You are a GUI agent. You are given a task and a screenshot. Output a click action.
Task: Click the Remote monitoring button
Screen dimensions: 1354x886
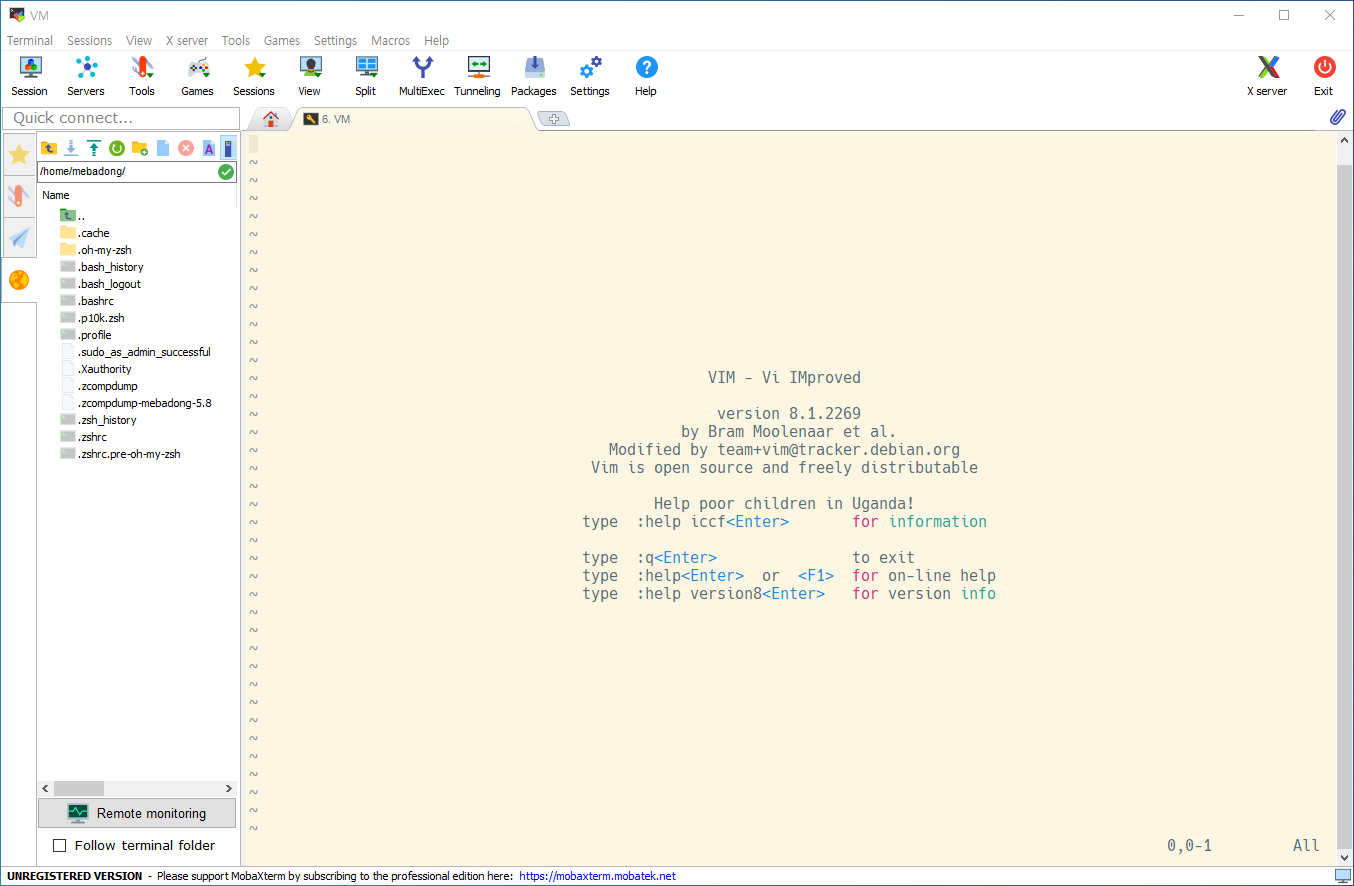coord(137,813)
